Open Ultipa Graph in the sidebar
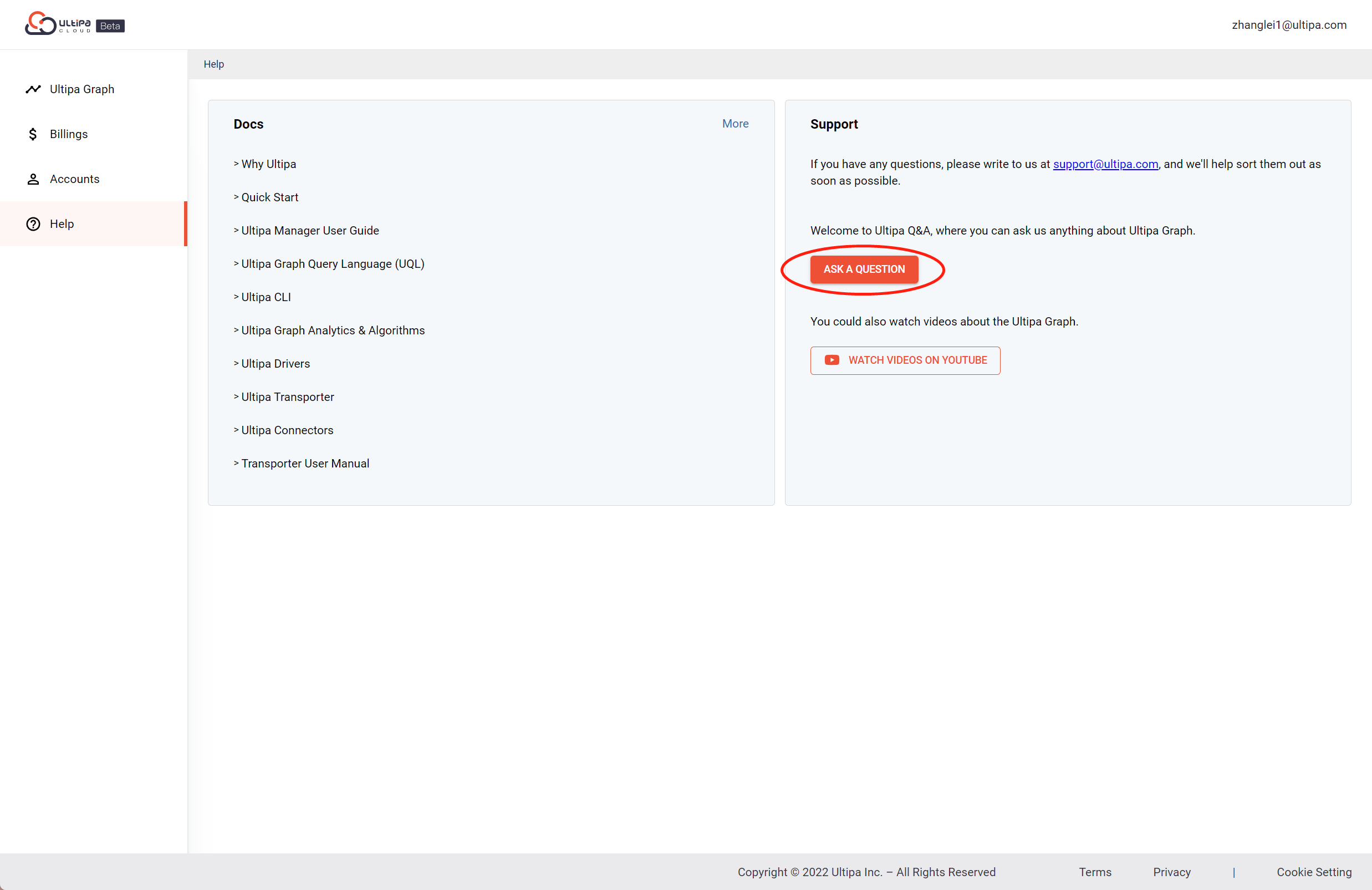The image size is (1372, 890). click(93, 89)
